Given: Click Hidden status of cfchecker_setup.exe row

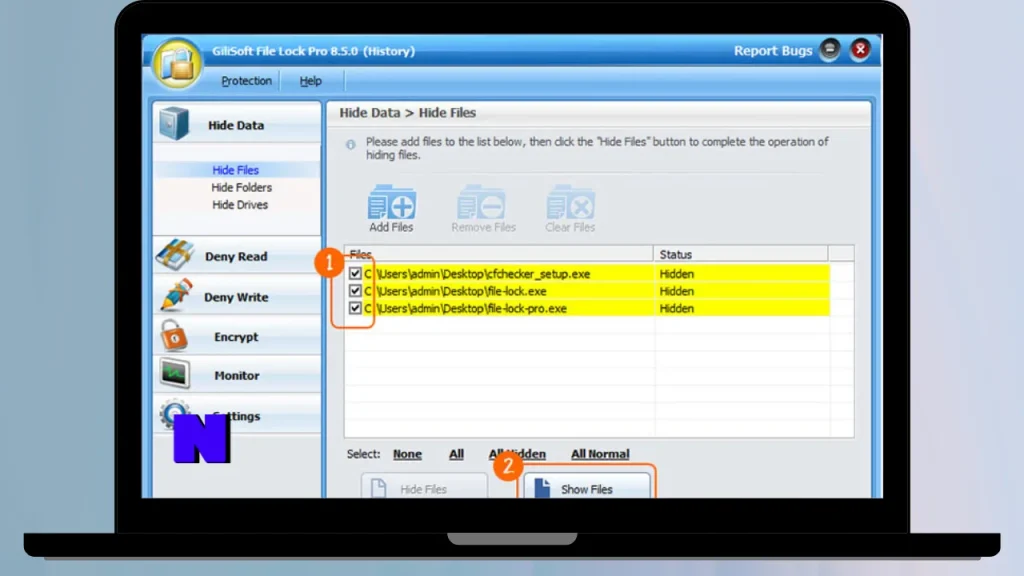Looking at the screenshot, I should pos(677,274).
